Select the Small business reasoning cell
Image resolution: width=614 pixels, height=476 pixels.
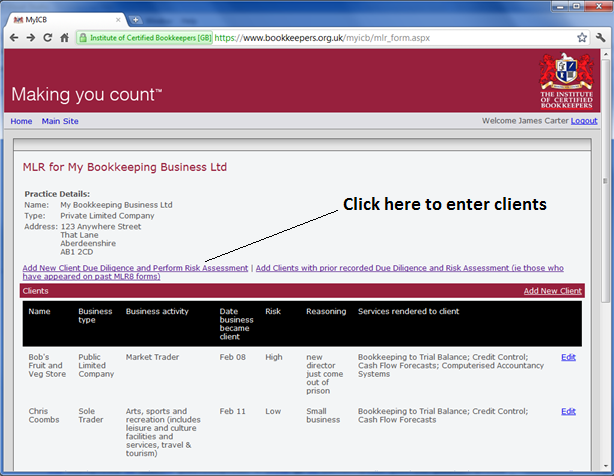click(x=323, y=415)
